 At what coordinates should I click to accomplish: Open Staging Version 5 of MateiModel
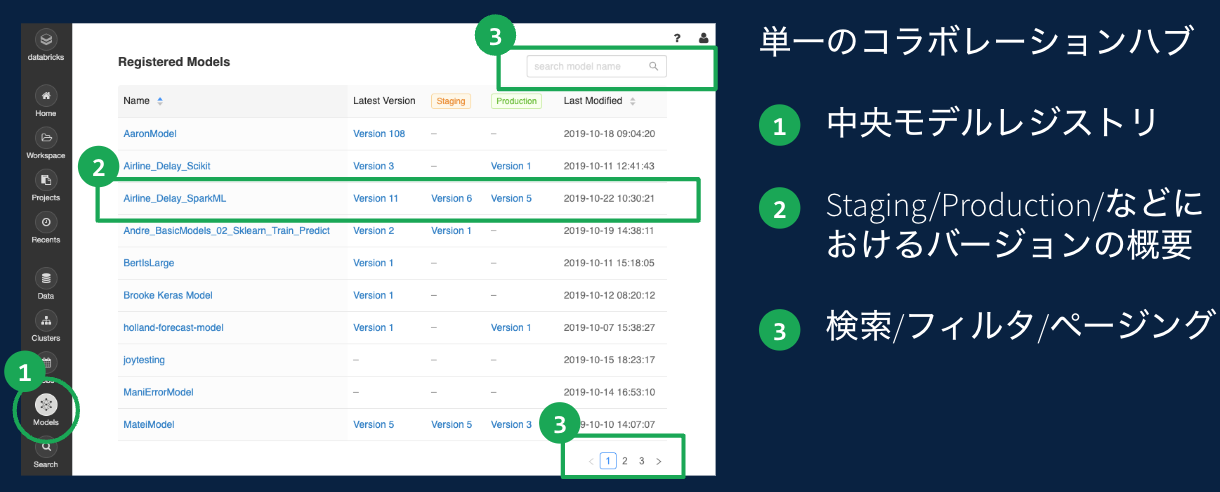[x=451, y=424]
